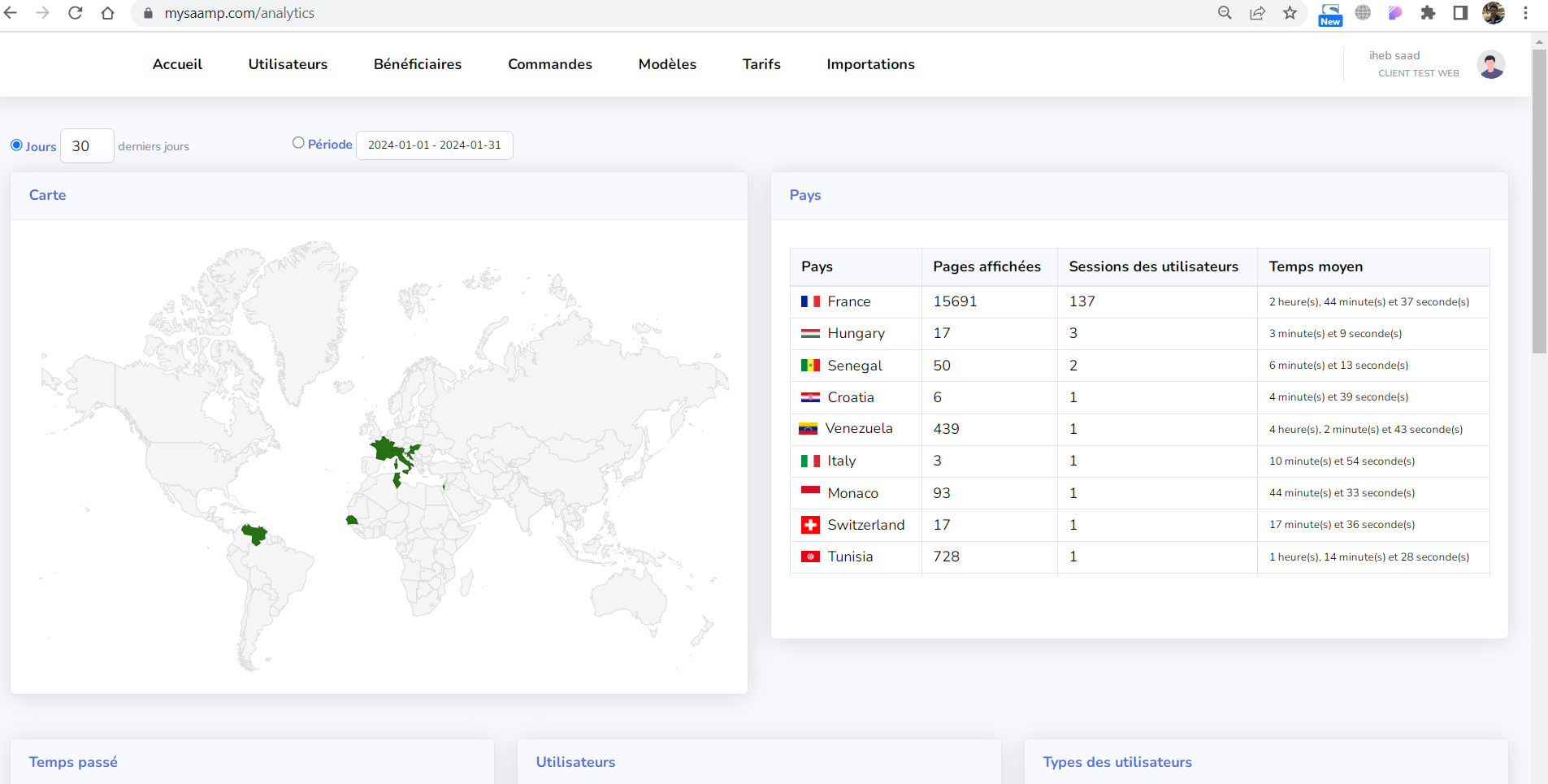1548x784 pixels.
Task: Navigate to the Tarifs page
Action: click(x=761, y=64)
